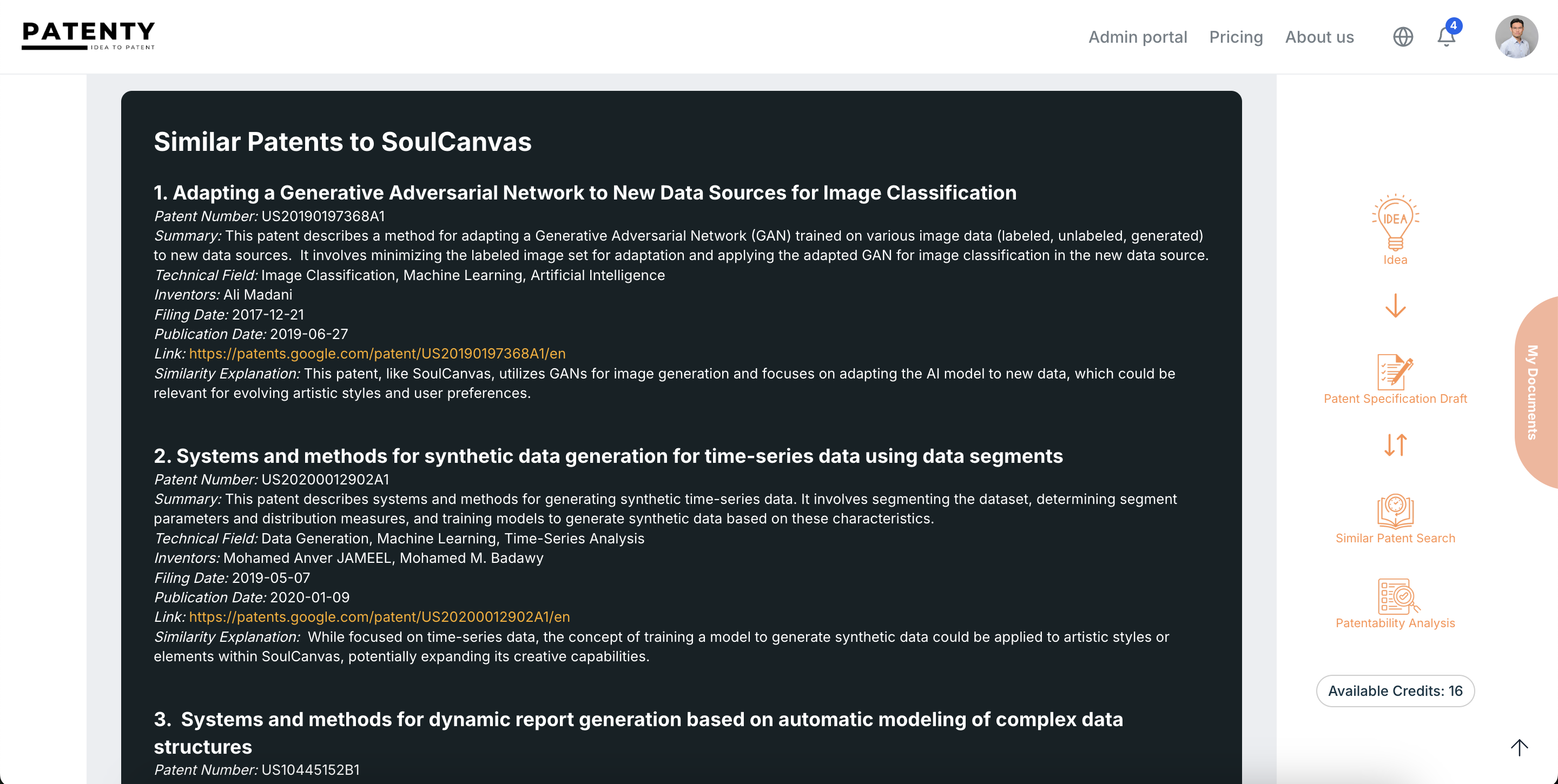Click the up-down swap arrows icon
Screen dimensions: 1558x784
pos(1395,445)
